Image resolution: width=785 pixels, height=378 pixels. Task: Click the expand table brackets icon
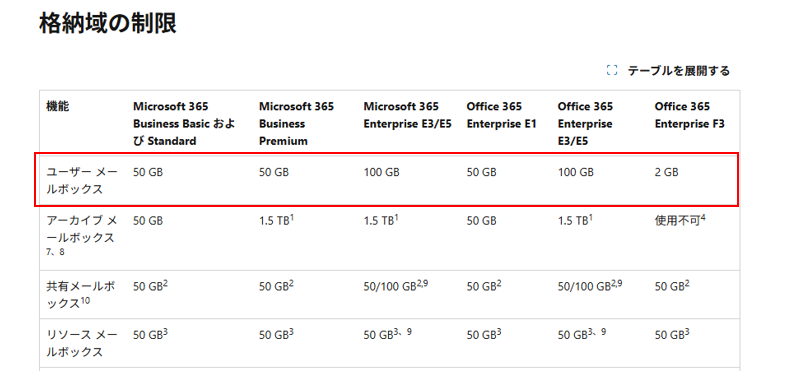[x=611, y=71]
